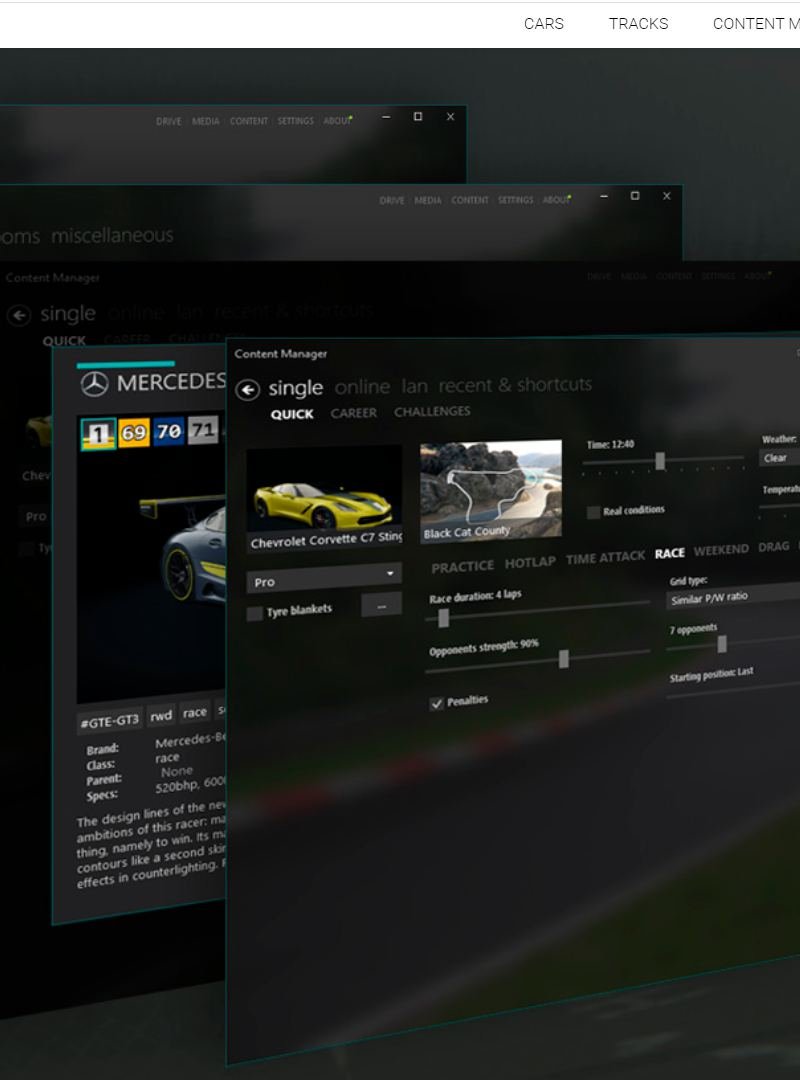Open SETTINGS menu in the 'miscellaneous' window
Viewport: 800px width, 1080px height.
(x=515, y=200)
